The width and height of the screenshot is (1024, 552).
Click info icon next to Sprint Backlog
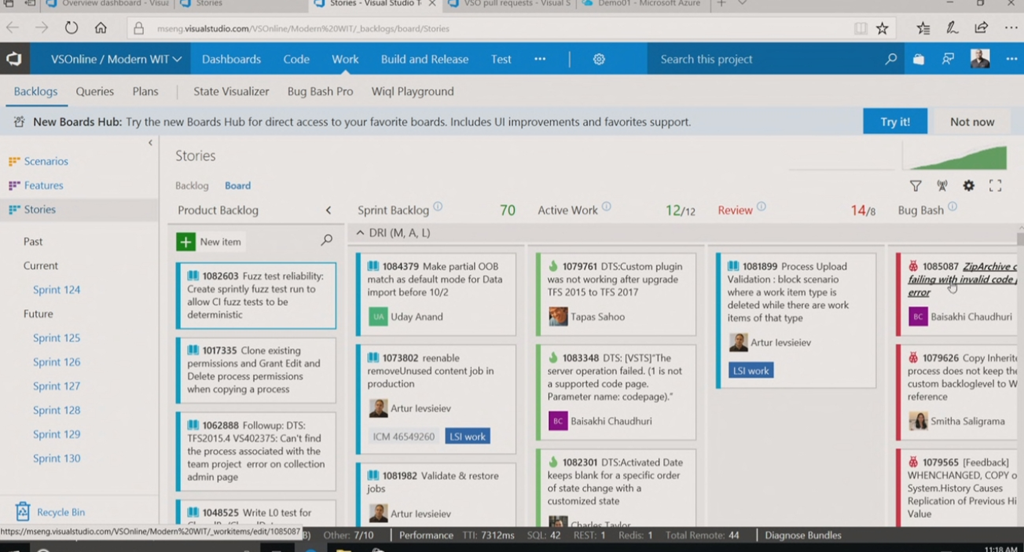click(438, 207)
